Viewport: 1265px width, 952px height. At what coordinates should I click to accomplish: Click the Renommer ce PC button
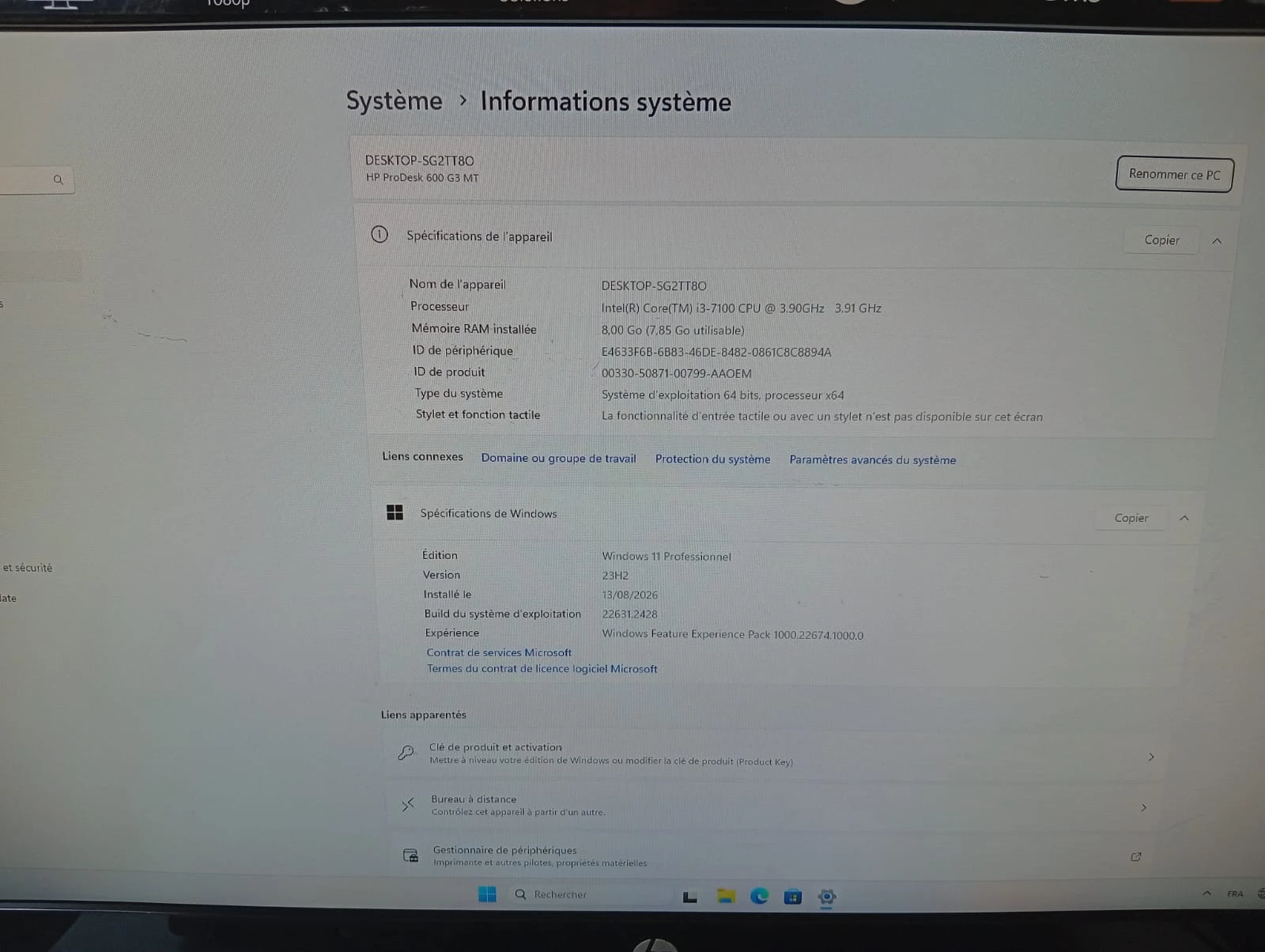(x=1174, y=174)
